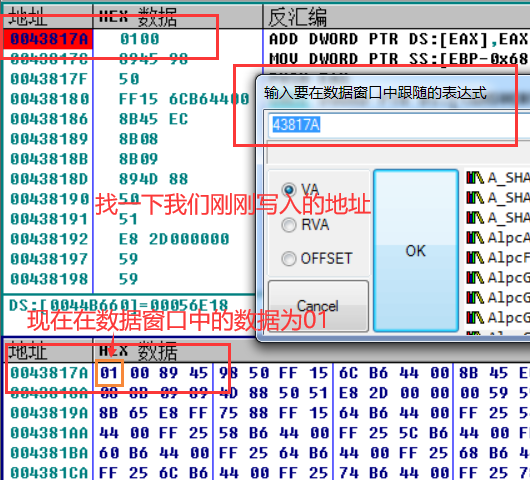Screen dimensions: 530x480
Task: Click MOV DWORD PTR SS:[EBP-0x68 instruction
Action: coord(398,59)
